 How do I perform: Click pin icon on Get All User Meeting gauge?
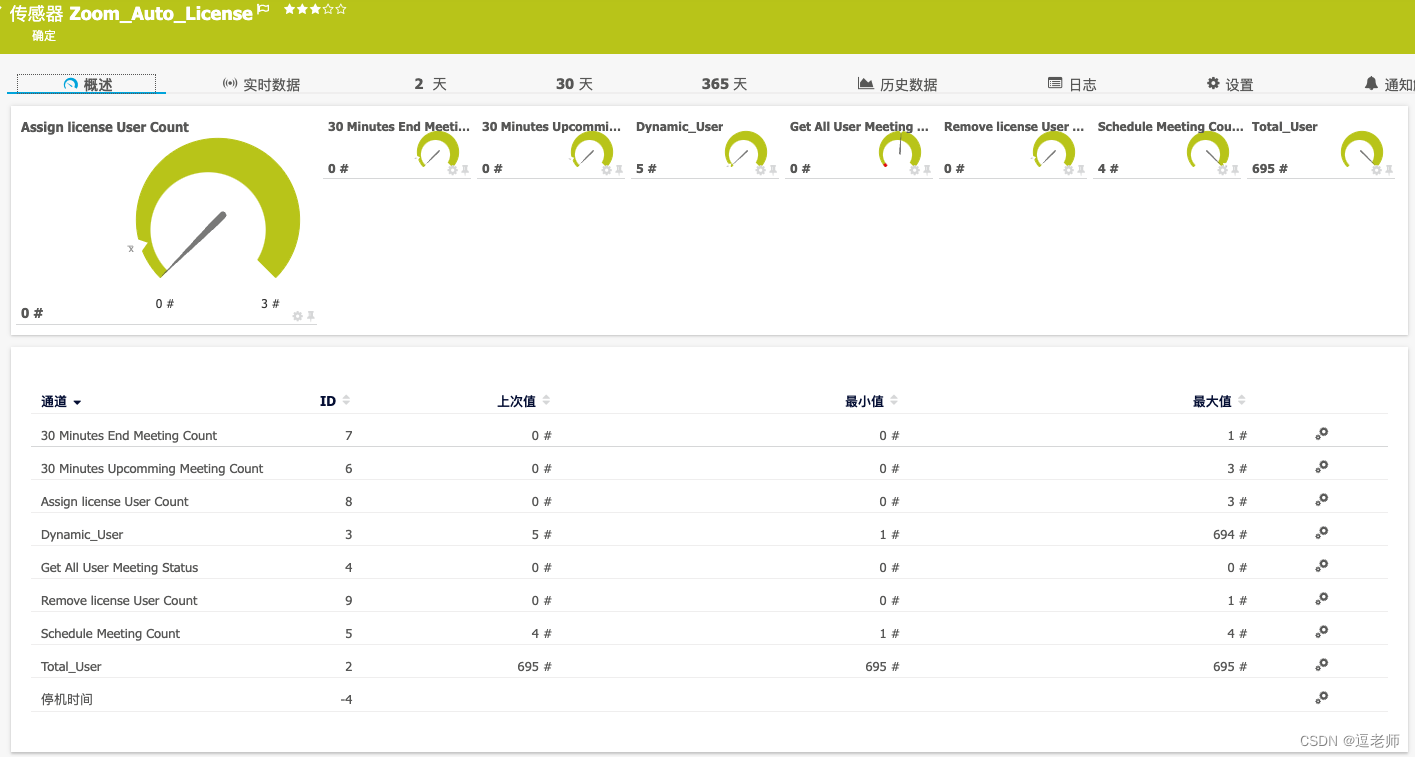point(927,170)
